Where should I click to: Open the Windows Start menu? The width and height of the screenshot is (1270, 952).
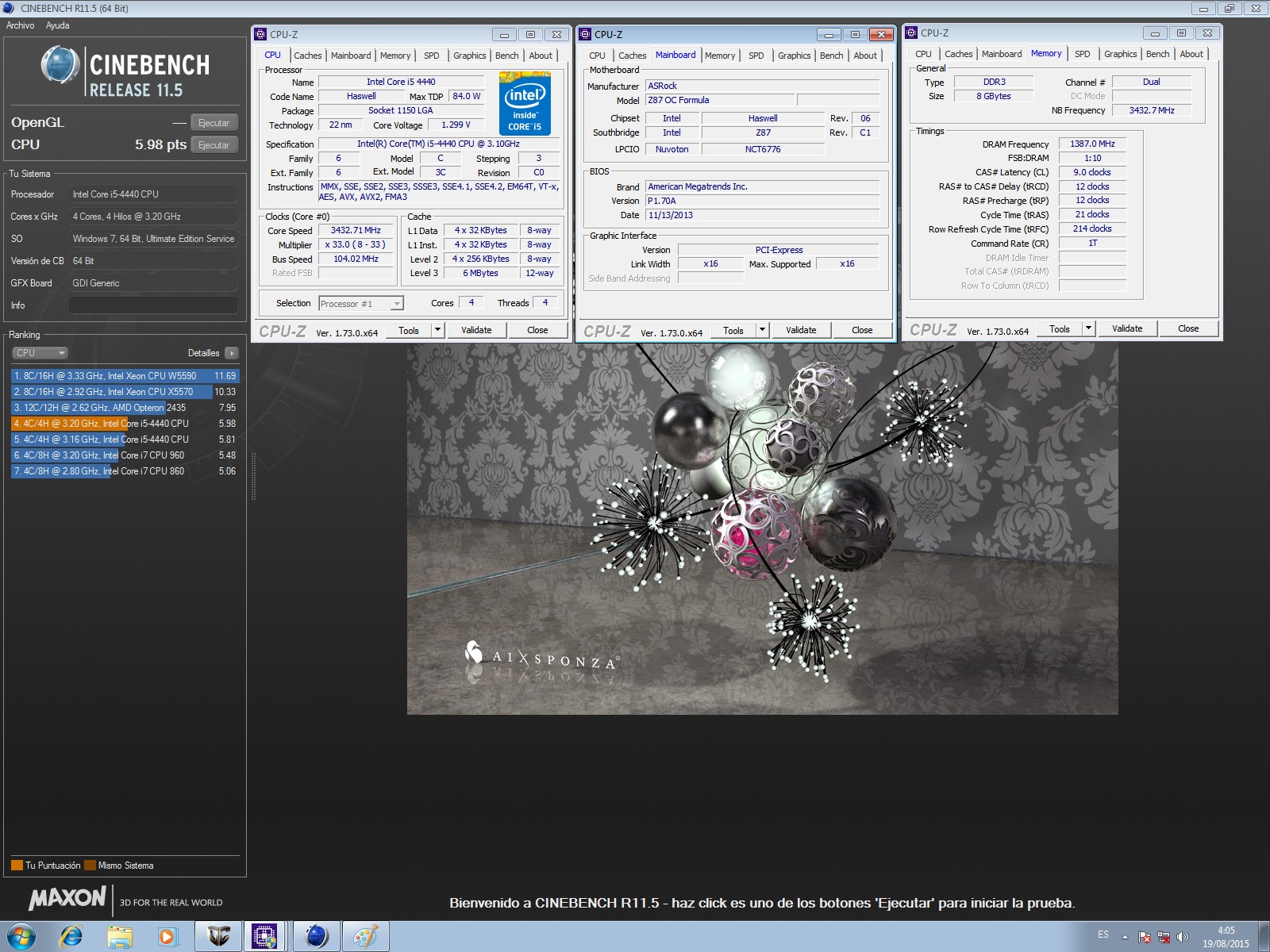click(x=21, y=937)
